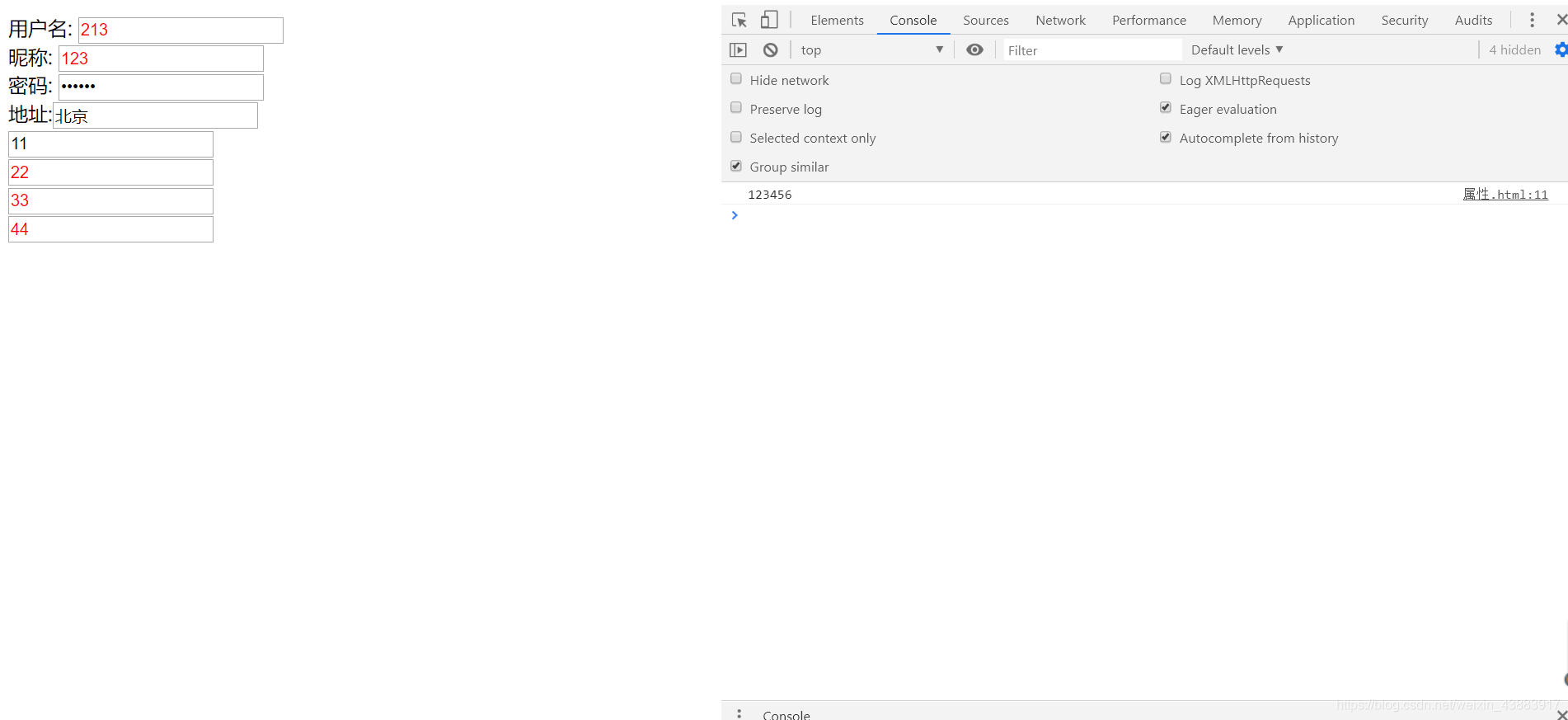This screenshot has width=1568, height=720.
Task: Focus the 地址 input containing 北京
Action: [155, 115]
